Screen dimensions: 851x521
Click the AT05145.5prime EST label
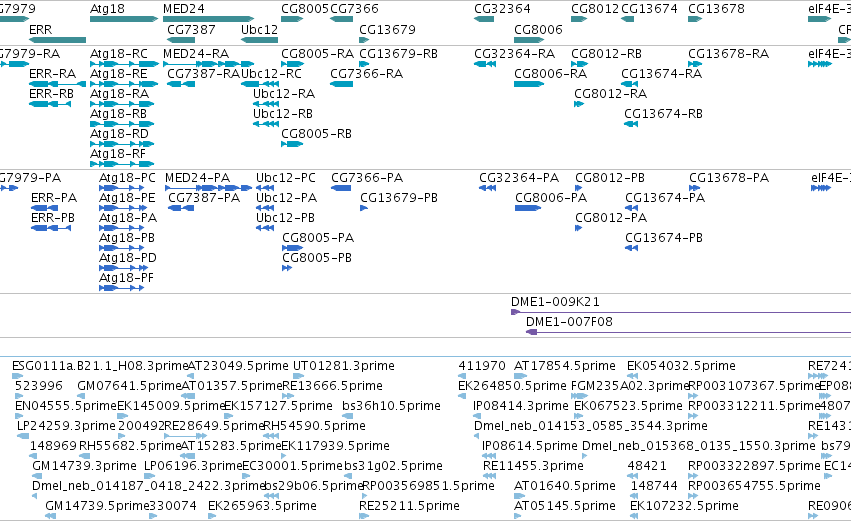coord(565,506)
